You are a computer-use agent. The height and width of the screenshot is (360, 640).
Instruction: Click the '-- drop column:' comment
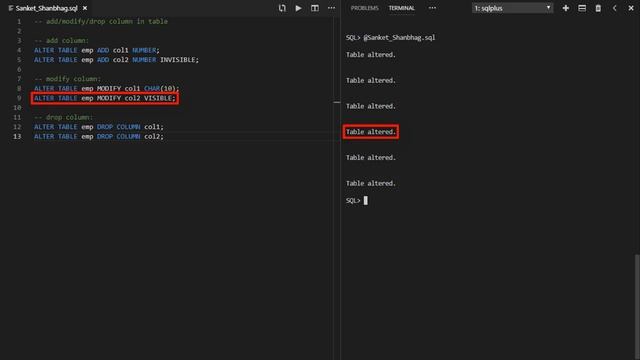point(63,117)
